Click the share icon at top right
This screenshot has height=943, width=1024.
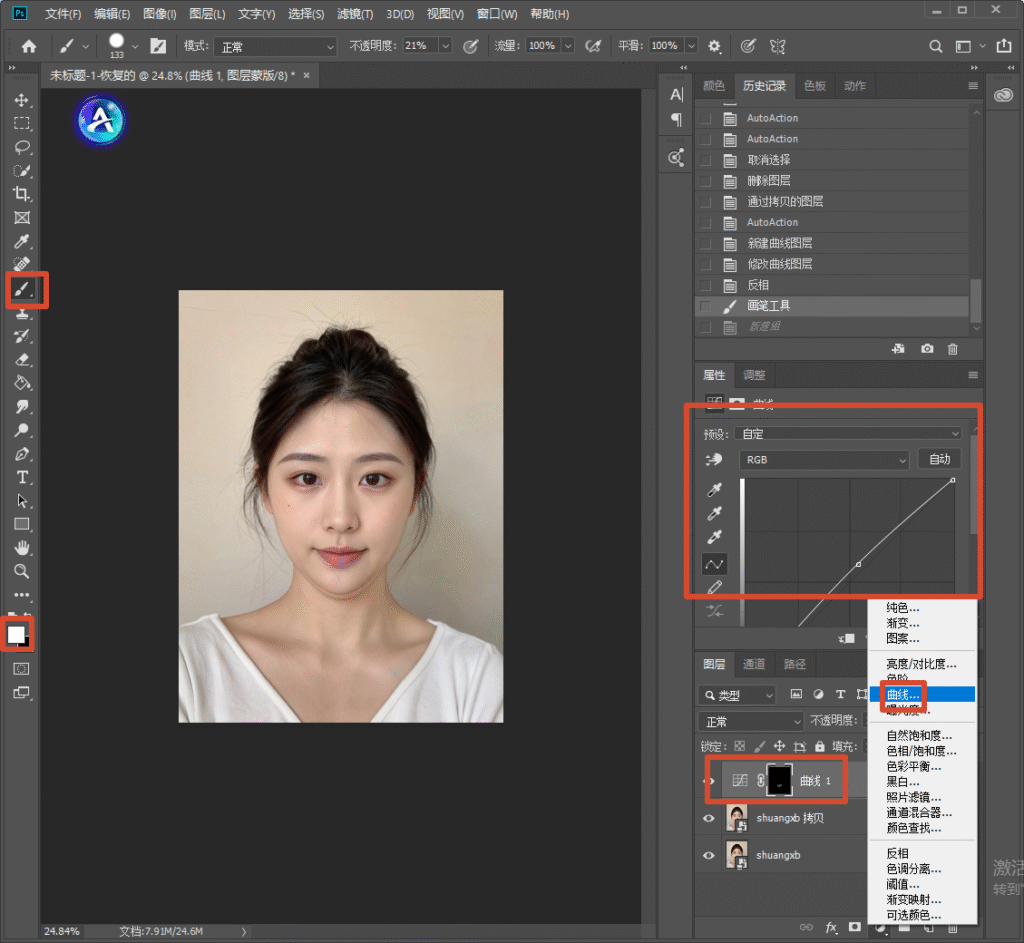pyautogui.click(x=1004, y=46)
